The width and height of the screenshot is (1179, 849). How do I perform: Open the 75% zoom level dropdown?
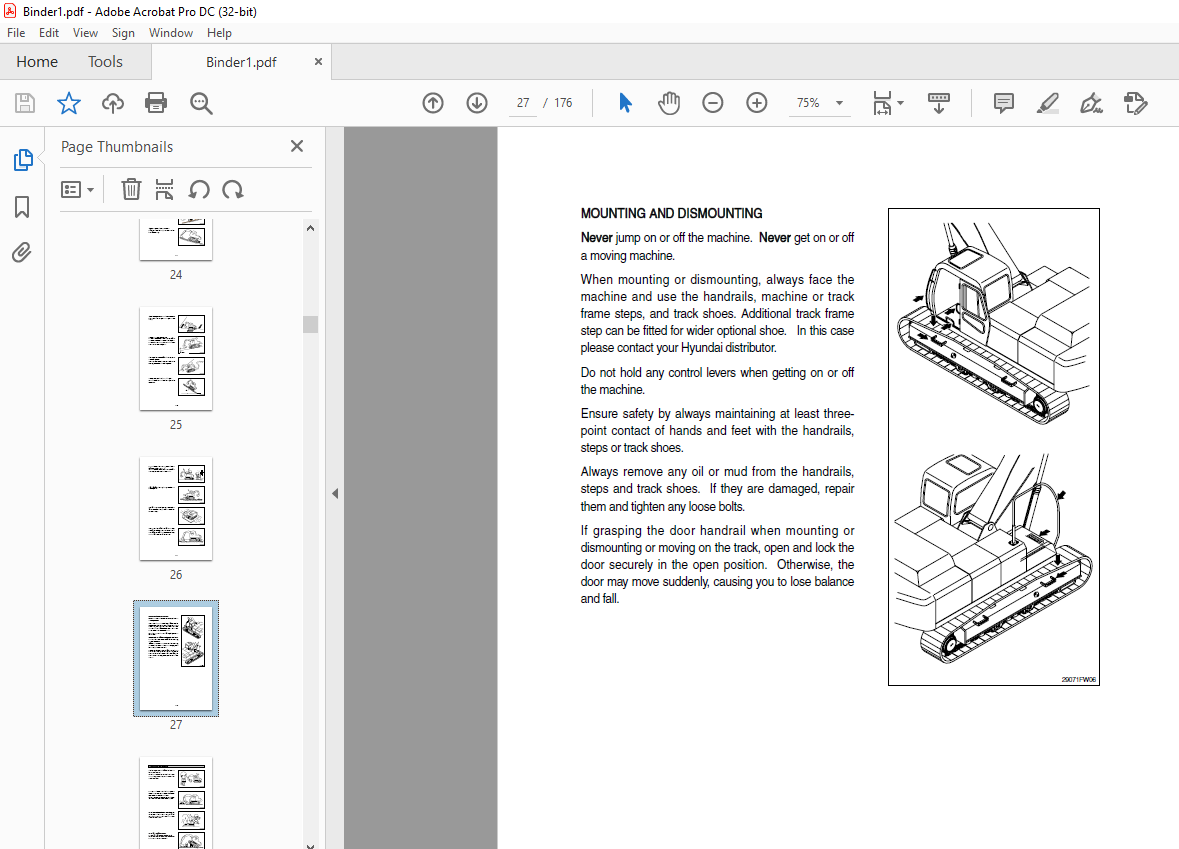[x=838, y=103]
